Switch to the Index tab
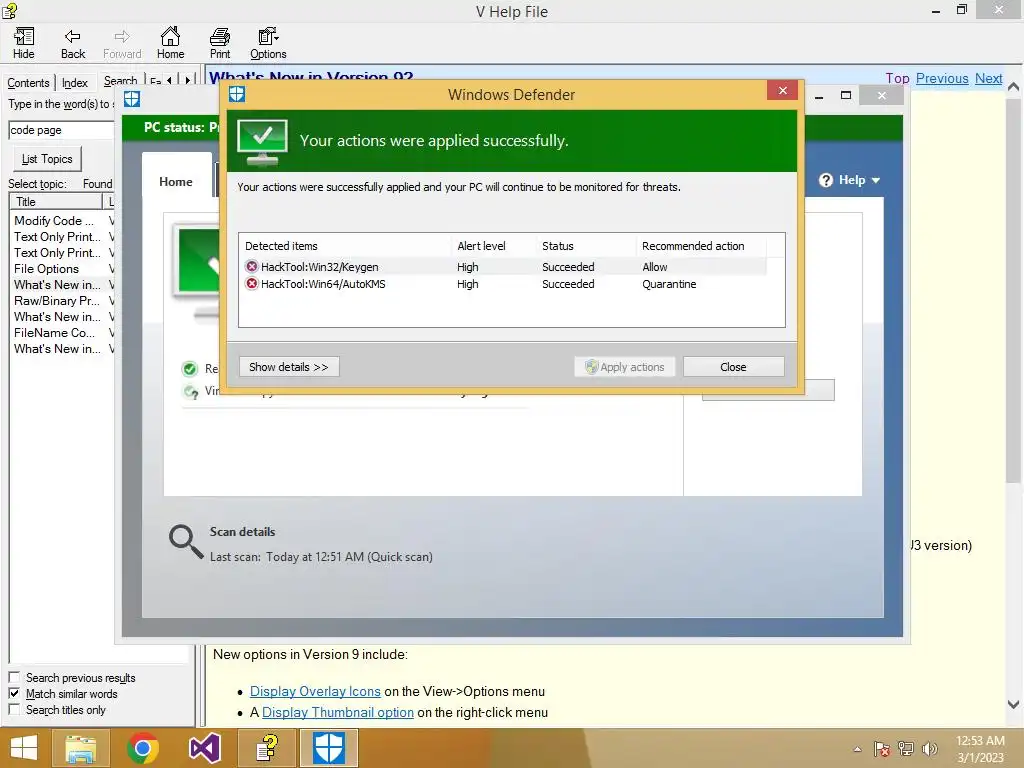The width and height of the screenshot is (1024, 768). pos(74,83)
